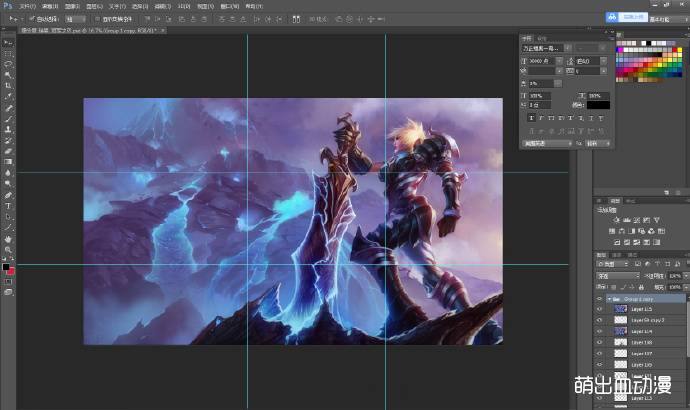Select the Brush tool
The width and height of the screenshot is (690, 410).
point(9,118)
